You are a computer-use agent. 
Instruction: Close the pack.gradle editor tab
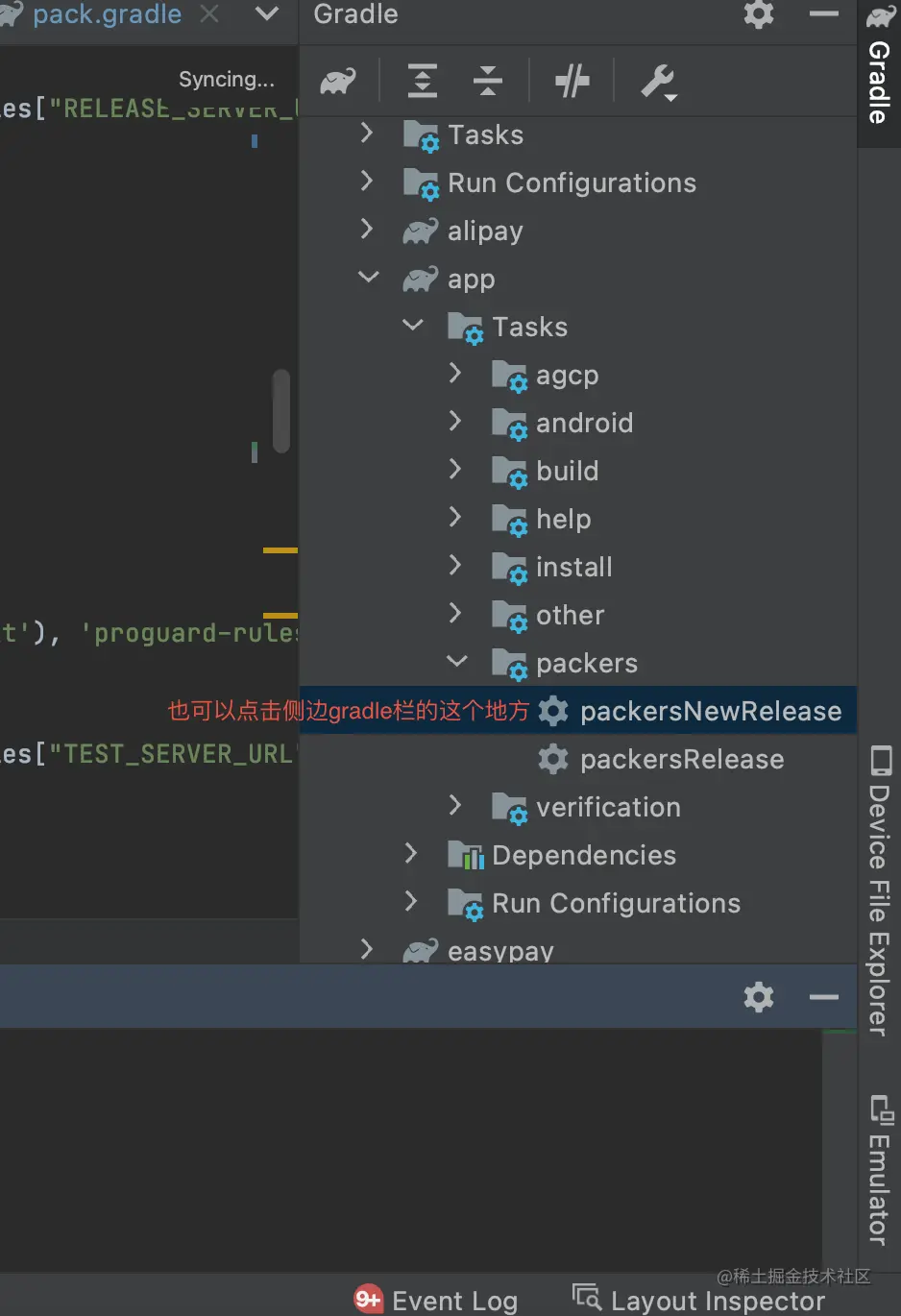point(208,14)
